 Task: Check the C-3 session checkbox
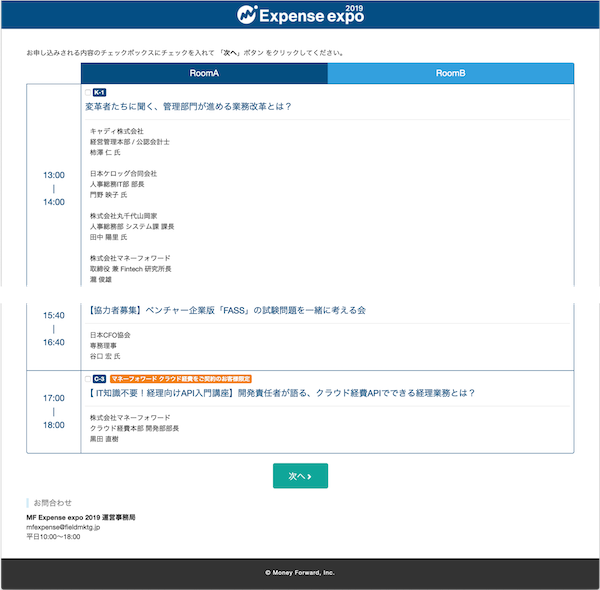(x=88, y=379)
